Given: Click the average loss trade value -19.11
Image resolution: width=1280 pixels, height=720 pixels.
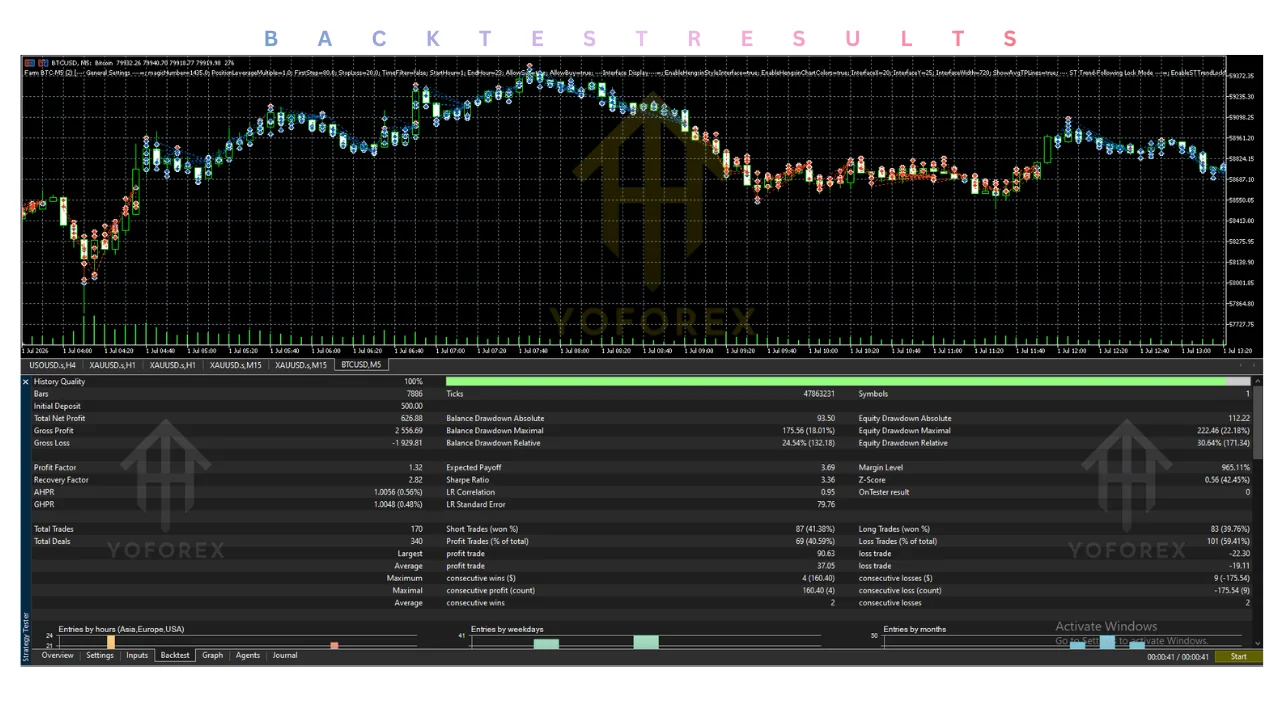Looking at the screenshot, I should (x=1241, y=566).
